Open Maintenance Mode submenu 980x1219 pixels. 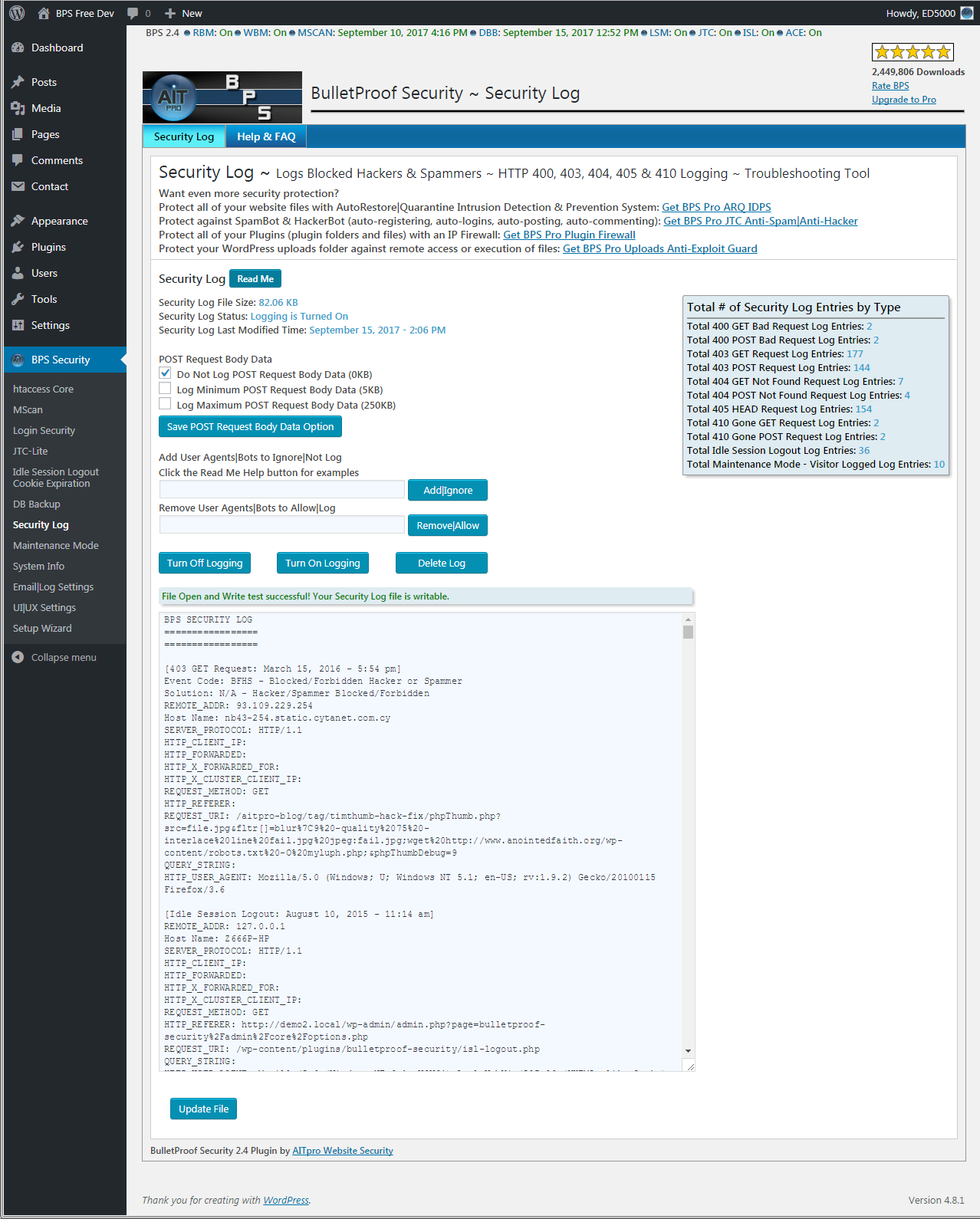[x=55, y=545]
